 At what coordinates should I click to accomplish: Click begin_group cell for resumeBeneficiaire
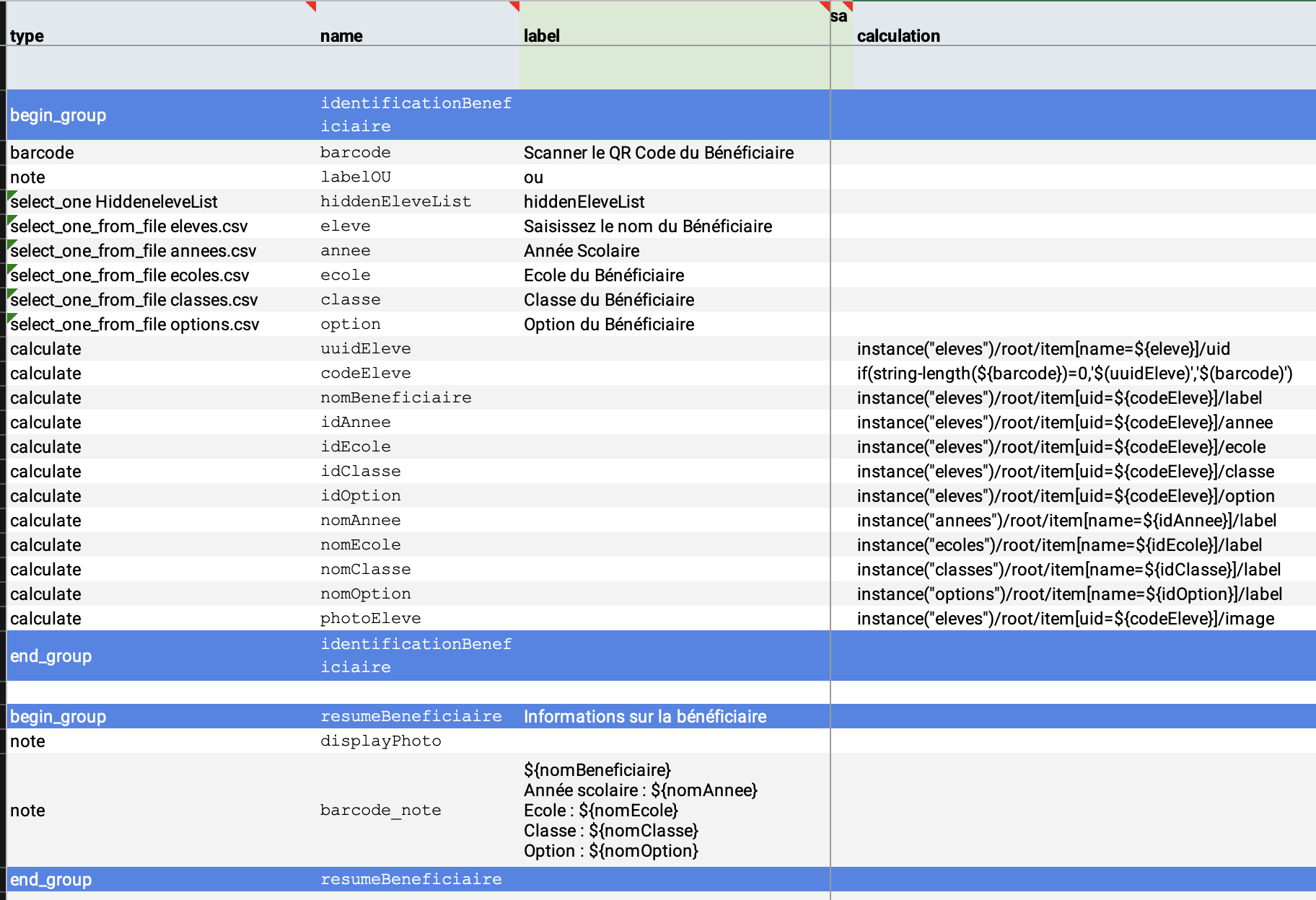click(x=162, y=716)
